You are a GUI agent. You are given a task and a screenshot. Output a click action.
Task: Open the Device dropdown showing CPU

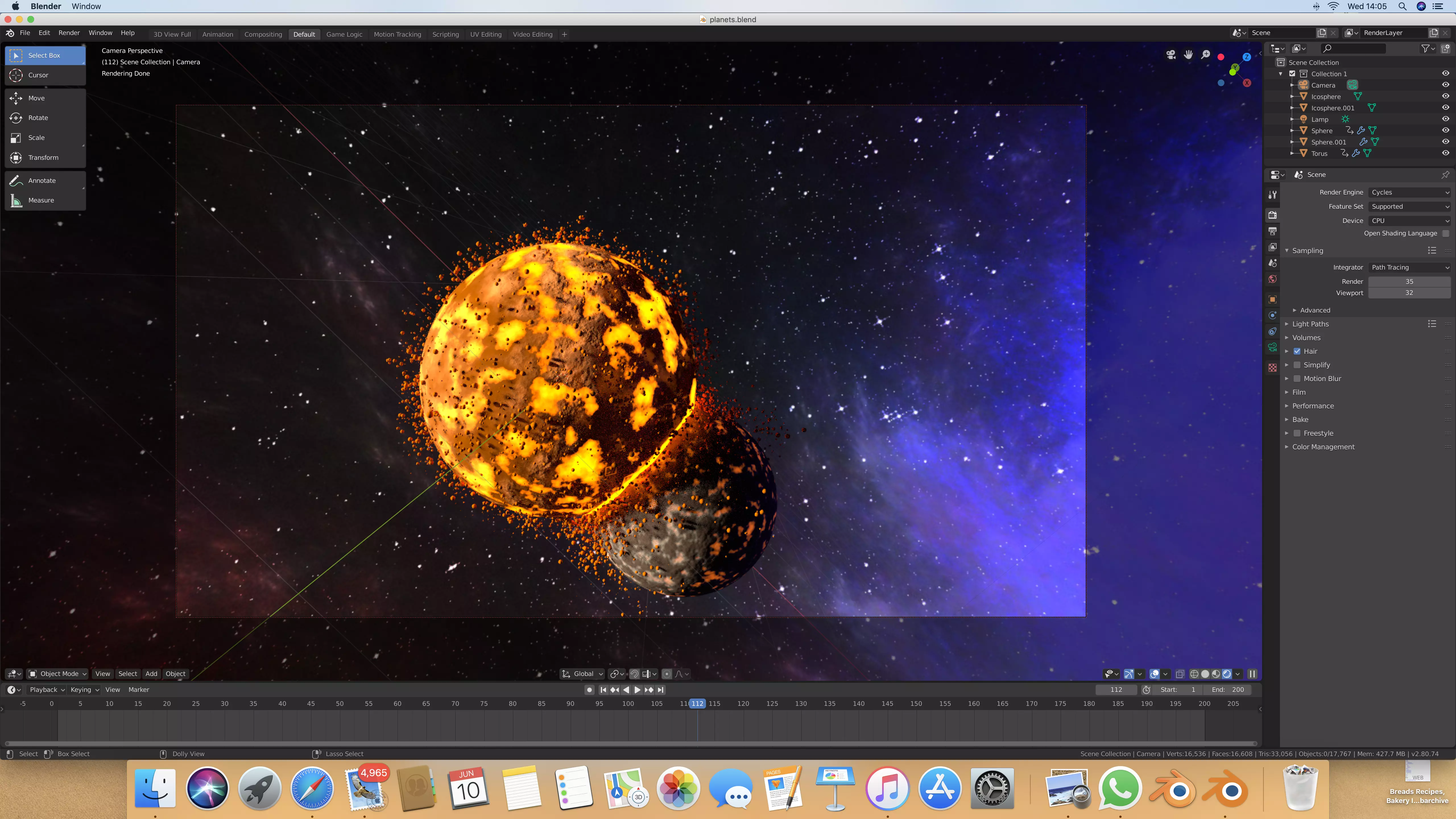(x=1410, y=221)
